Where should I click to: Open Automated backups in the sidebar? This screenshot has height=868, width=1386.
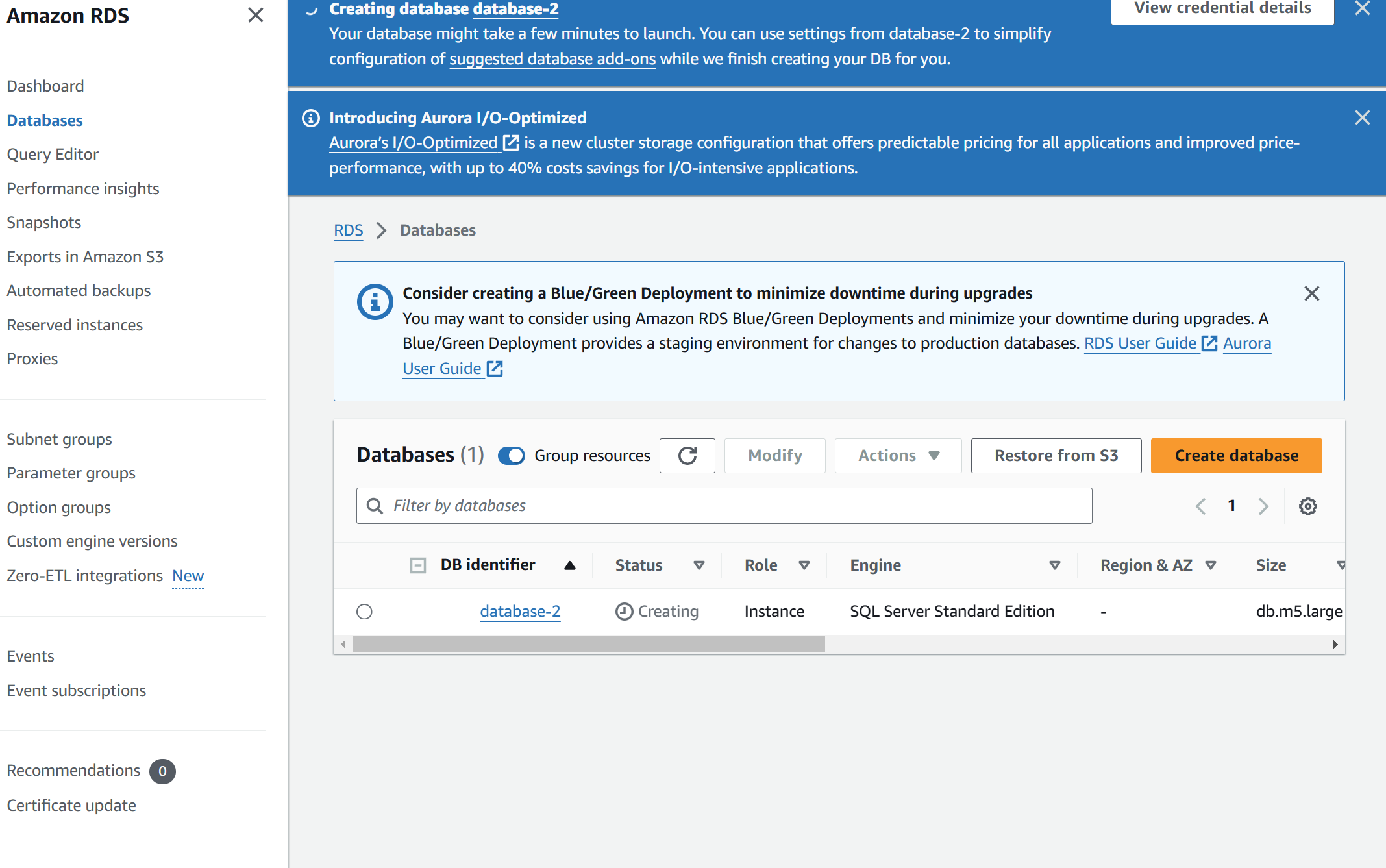click(x=79, y=291)
